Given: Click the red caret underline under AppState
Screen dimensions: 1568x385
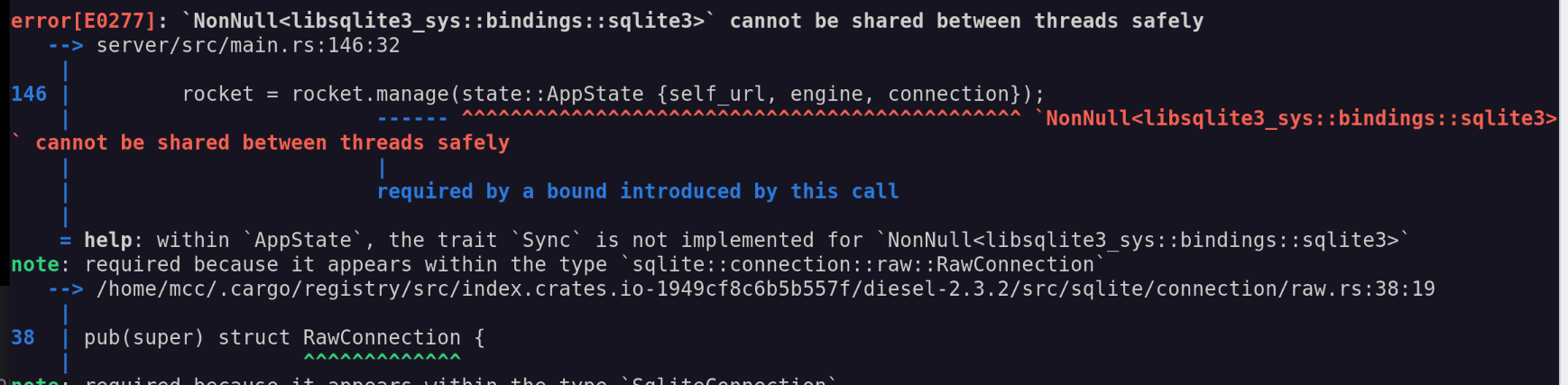Looking at the screenshot, I should (x=741, y=117).
